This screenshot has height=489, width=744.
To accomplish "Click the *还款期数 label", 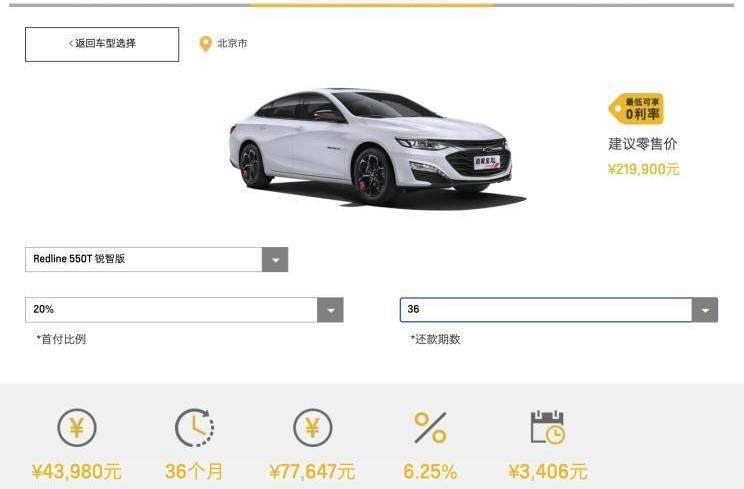I will 435,339.
